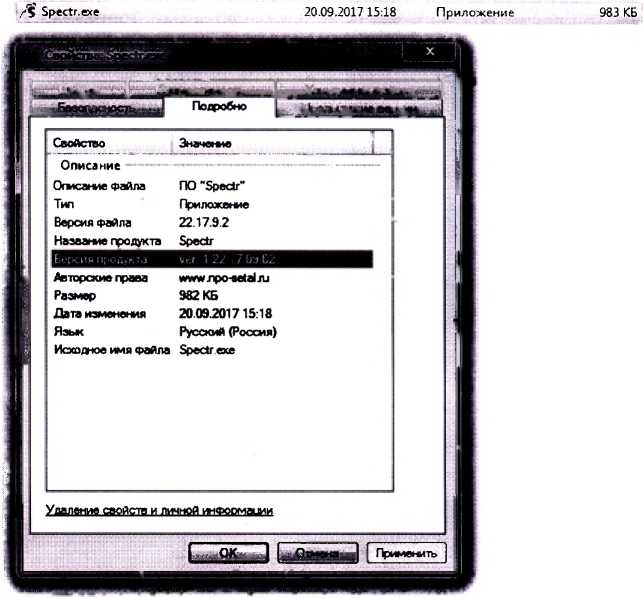Select the Spectr.exe application icon in file list
Screen dimensions: 644x598
tap(29, 11)
